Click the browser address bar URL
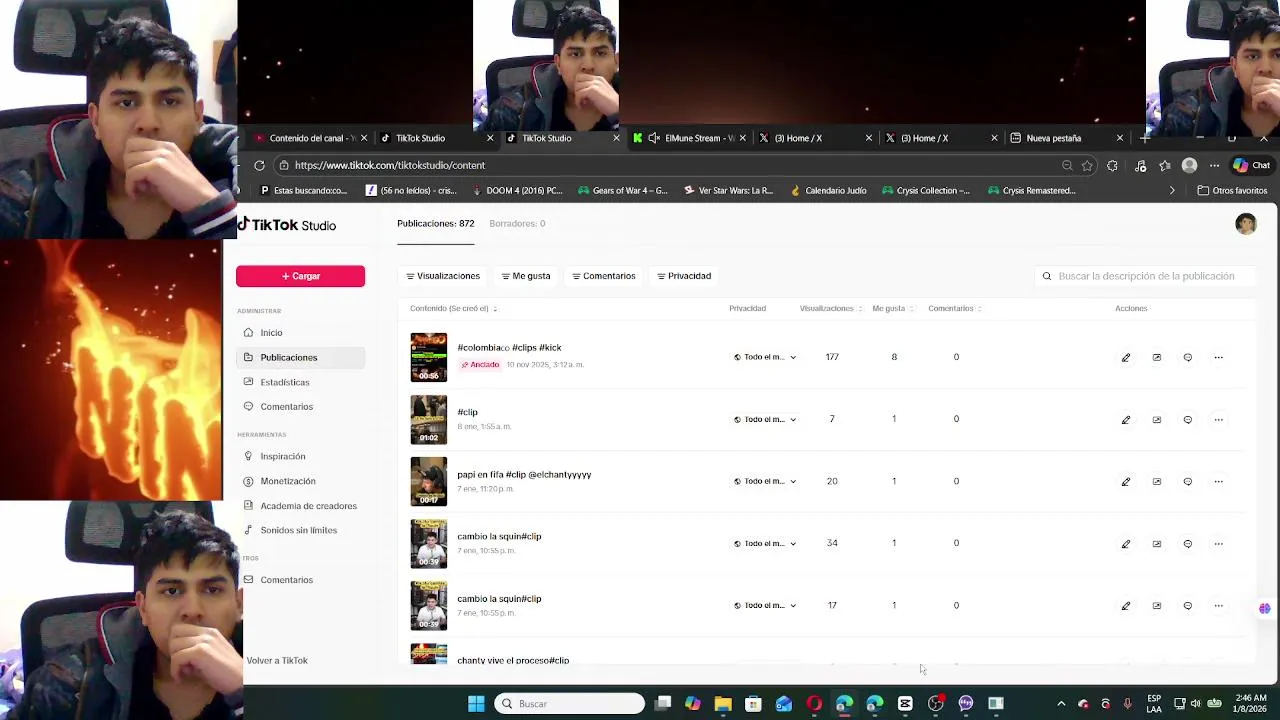The image size is (1280, 720). point(390,165)
